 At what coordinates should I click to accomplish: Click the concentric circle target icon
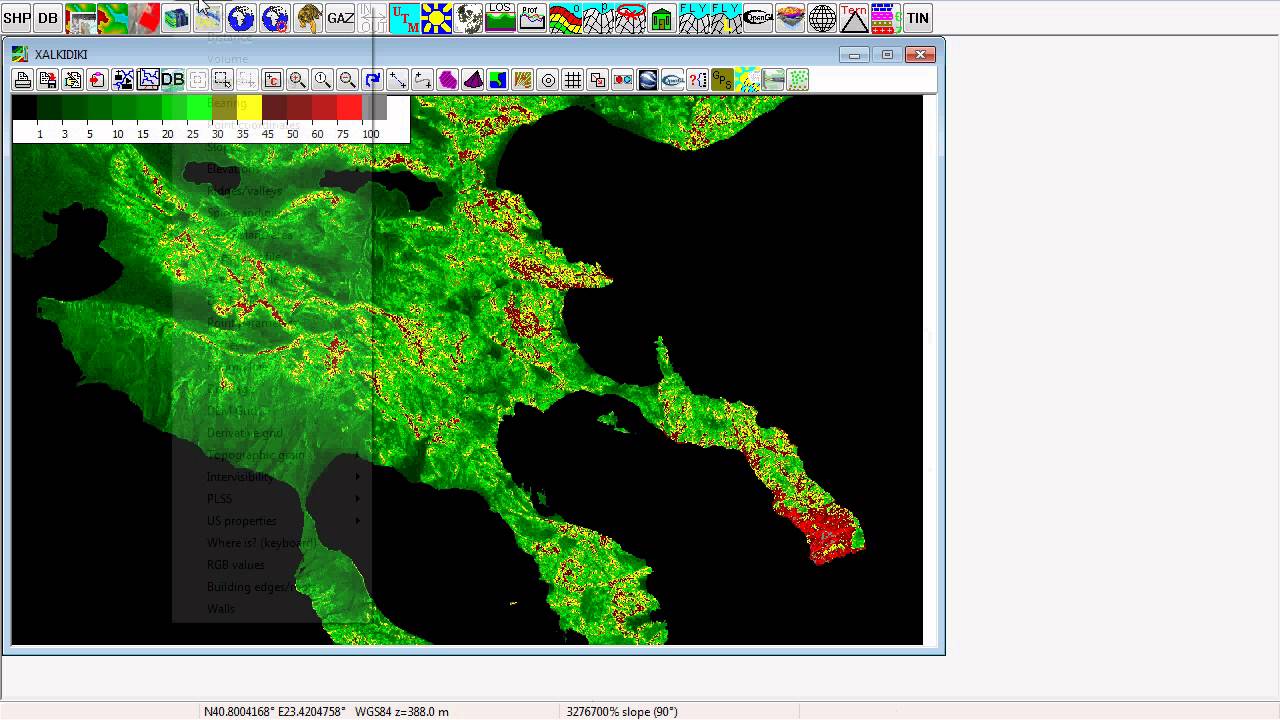tap(547, 80)
